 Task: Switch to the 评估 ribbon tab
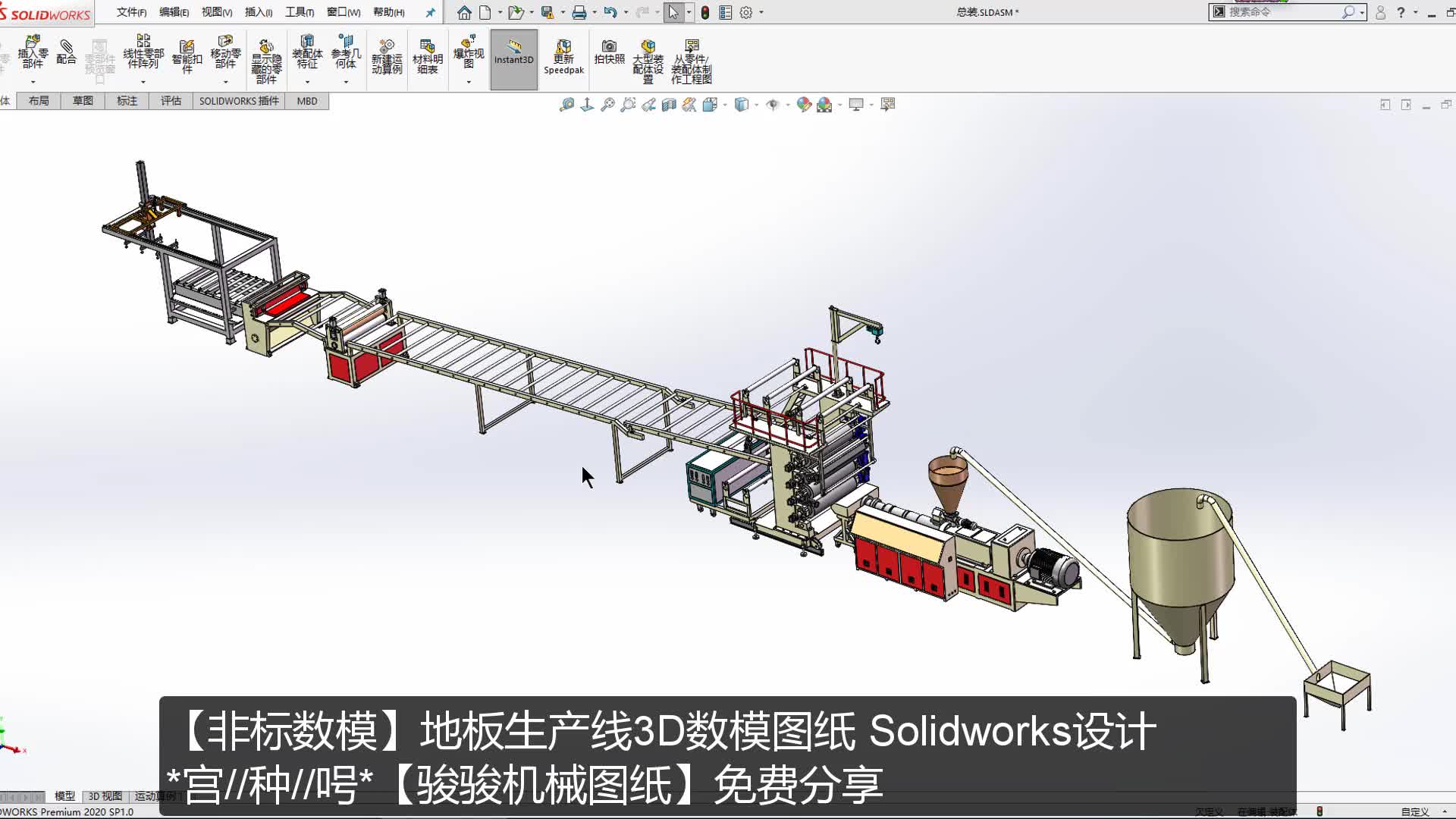[x=171, y=100]
